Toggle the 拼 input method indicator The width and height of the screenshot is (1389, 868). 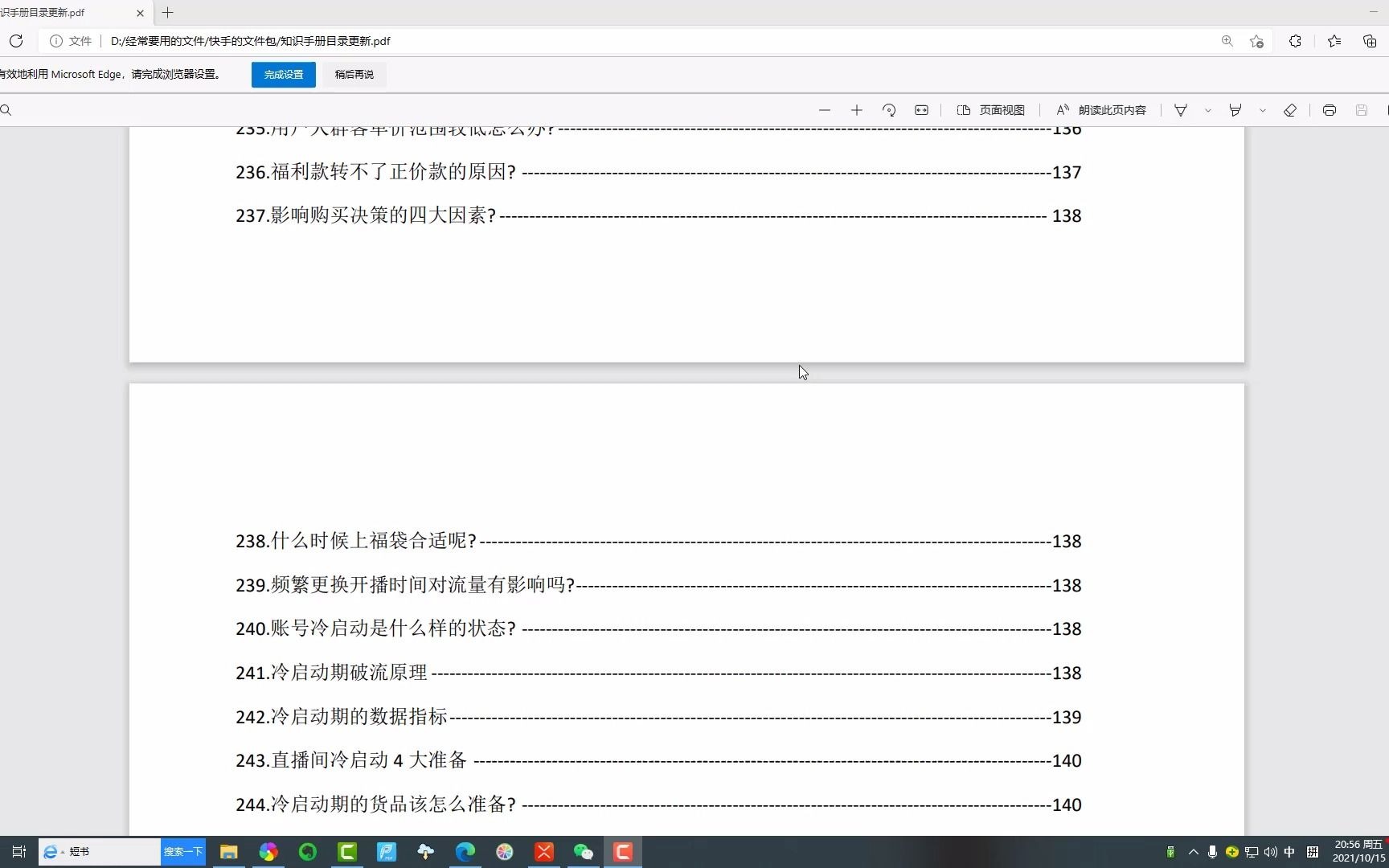(1312, 852)
